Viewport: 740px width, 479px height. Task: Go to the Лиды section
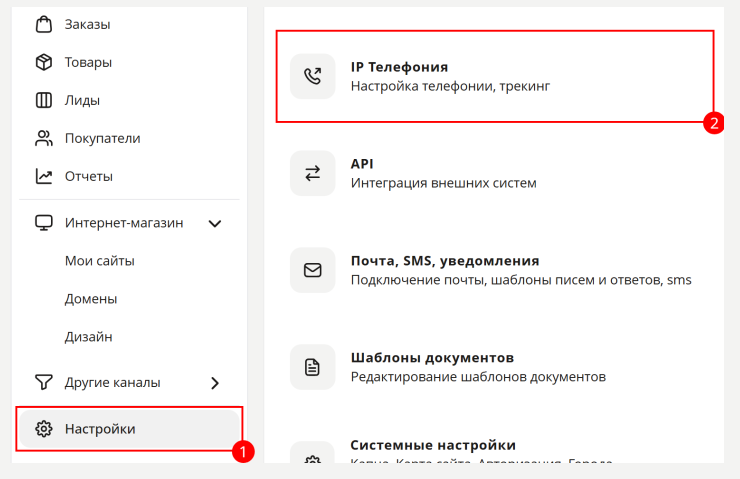tap(82, 101)
